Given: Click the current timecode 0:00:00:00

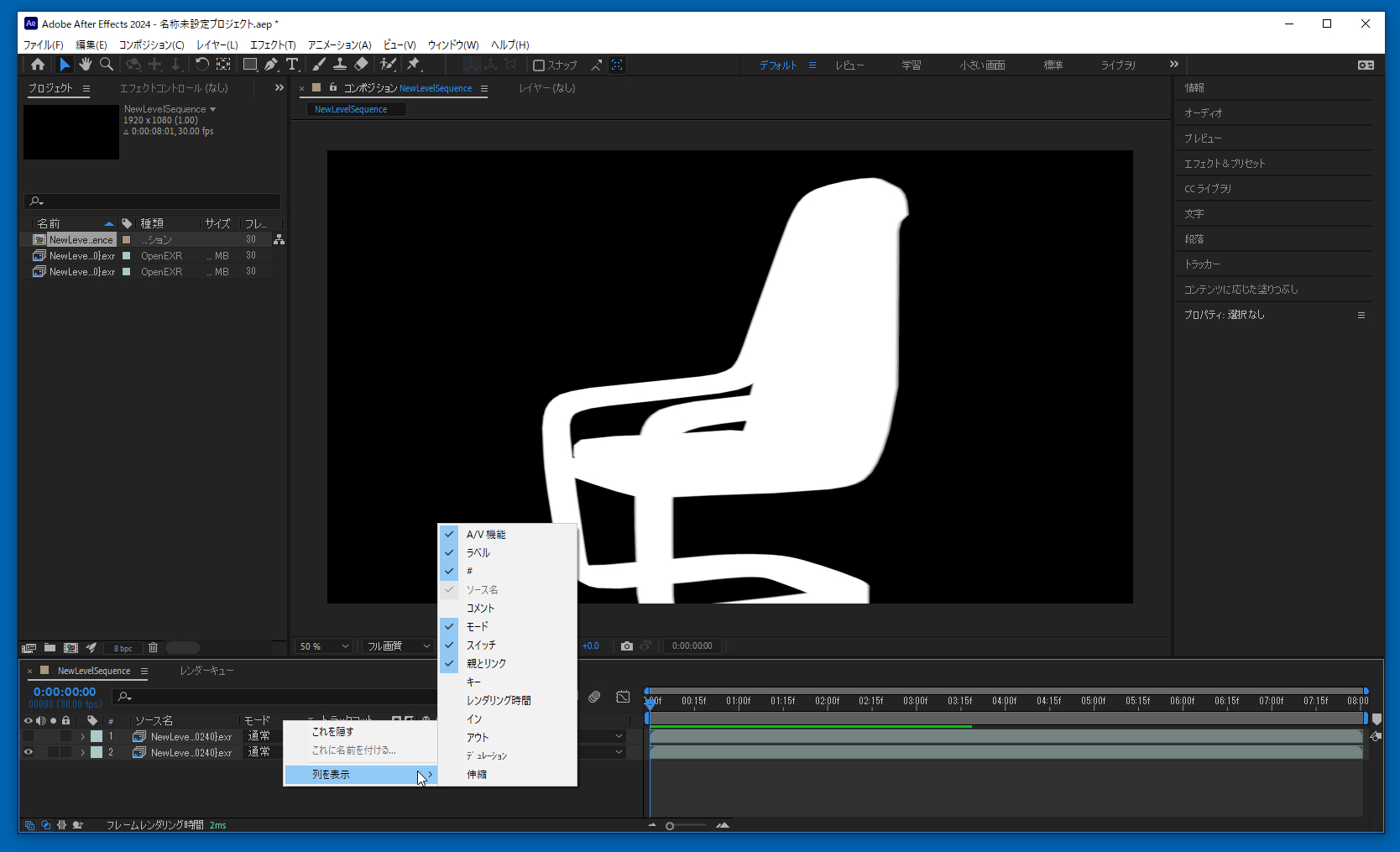Looking at the screenshot, I should [65, 692].
